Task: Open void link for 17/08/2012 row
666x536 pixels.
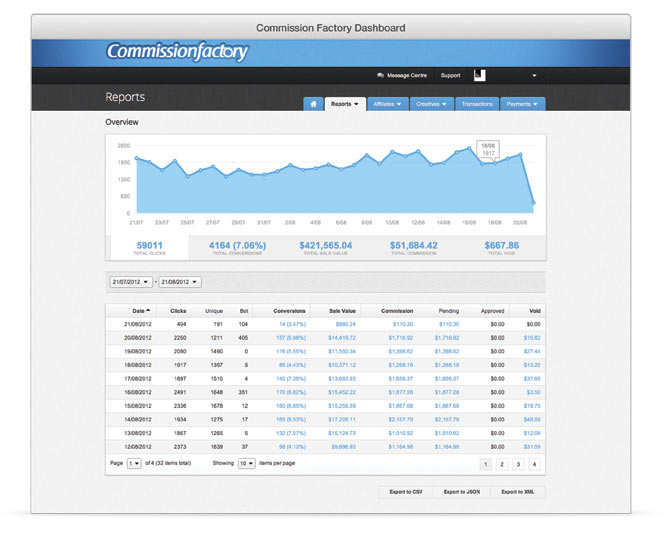Action: 532,378
